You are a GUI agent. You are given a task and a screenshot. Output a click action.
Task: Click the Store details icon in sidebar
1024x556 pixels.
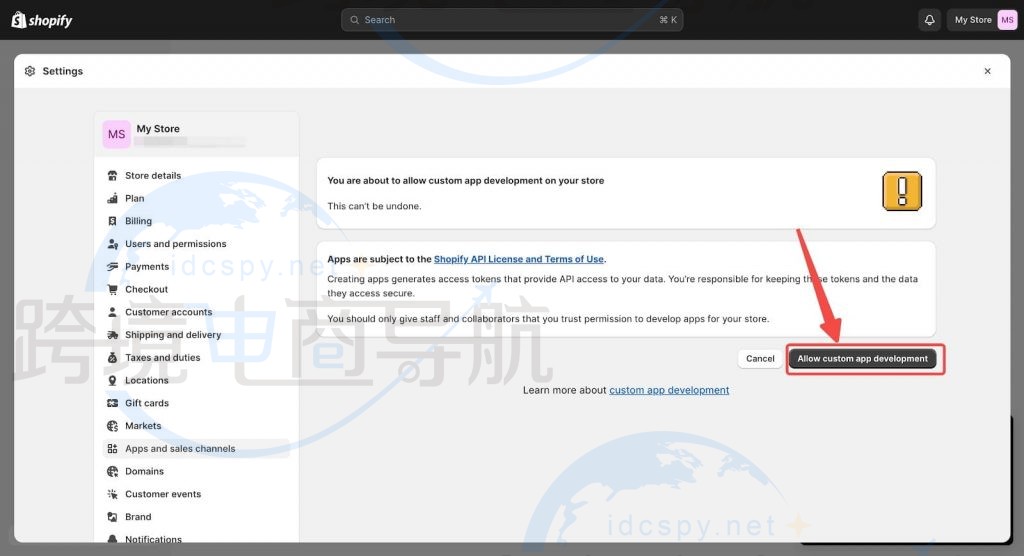coord(112,176)
